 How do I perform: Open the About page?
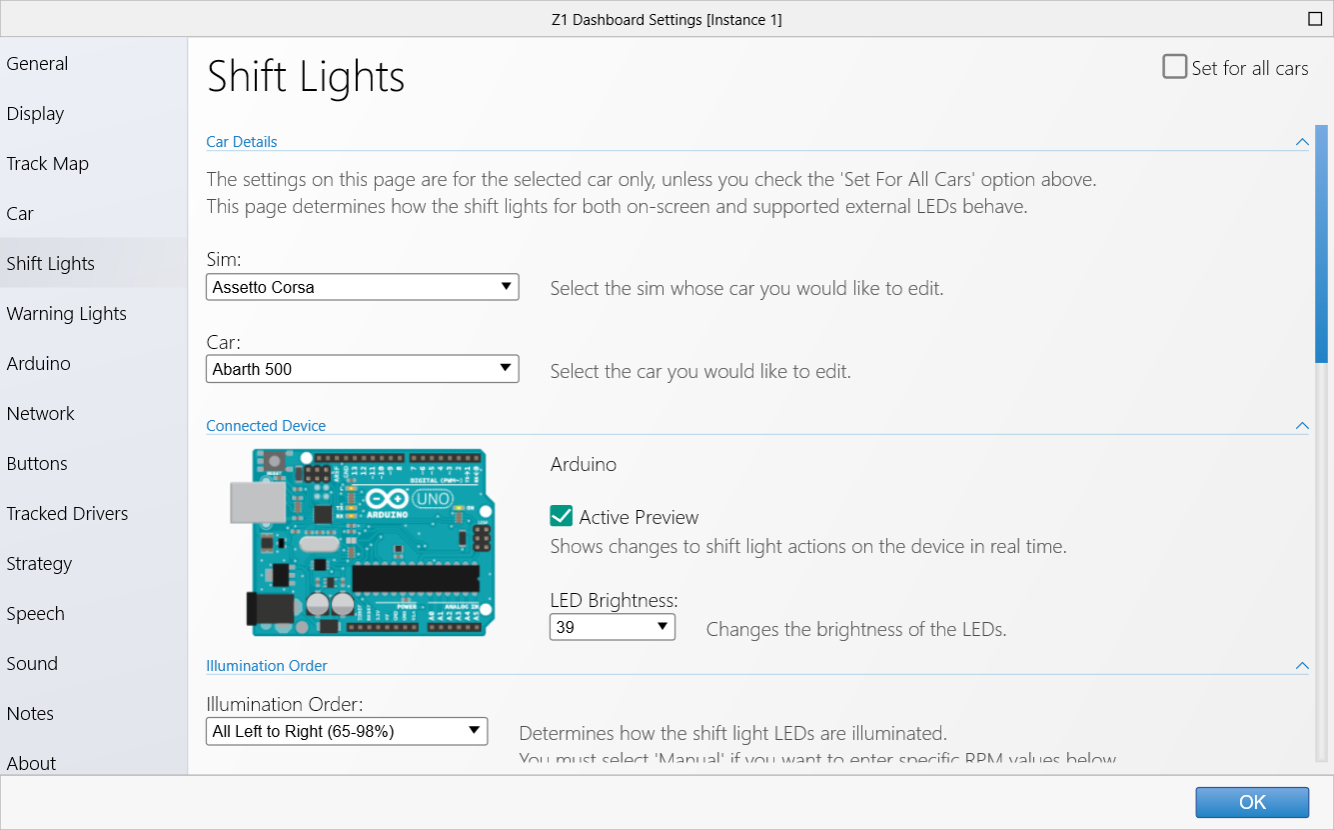31,763
